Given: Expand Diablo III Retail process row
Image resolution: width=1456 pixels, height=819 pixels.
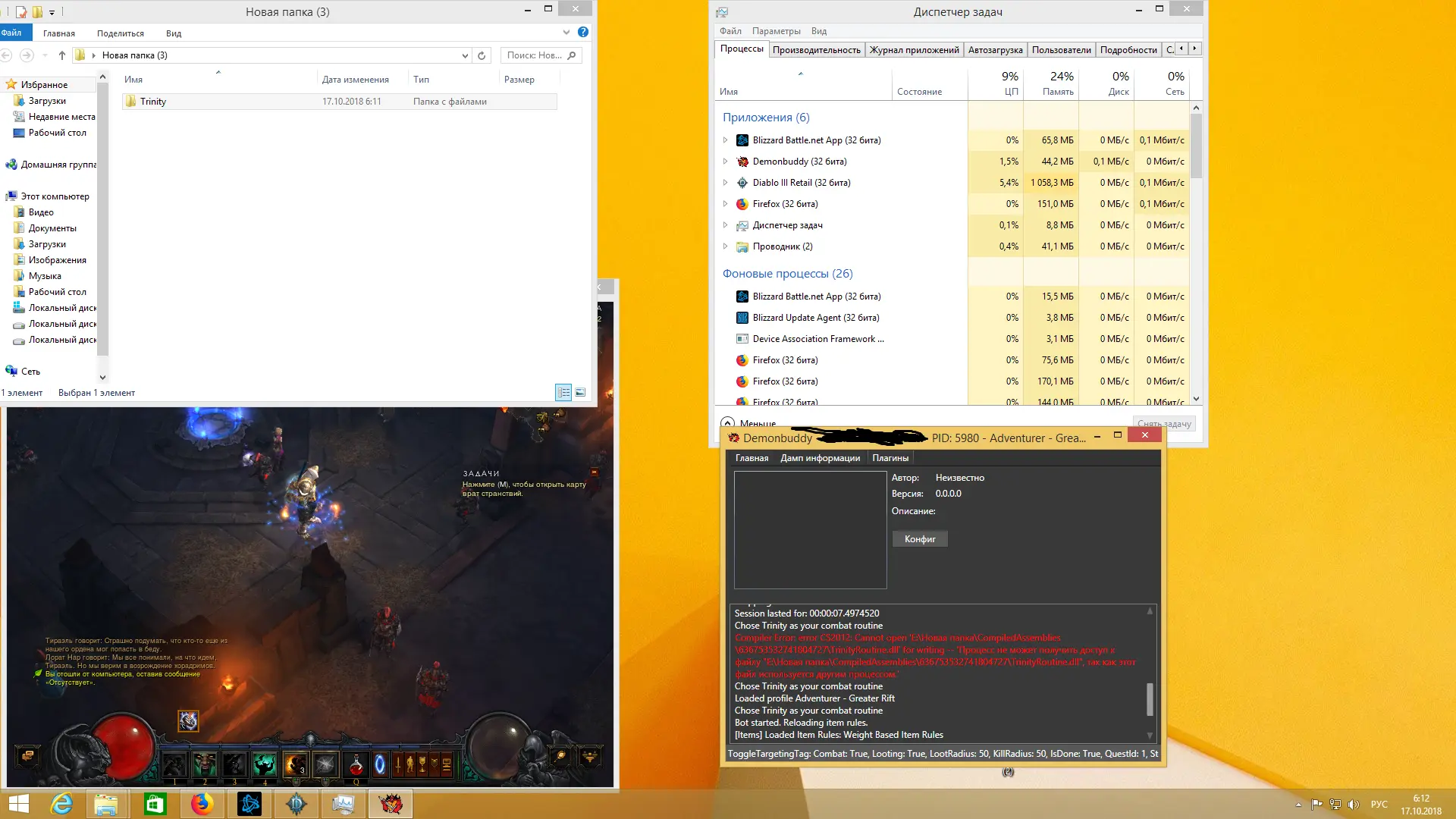Looking at the screenshot, I should pos(726,183).
